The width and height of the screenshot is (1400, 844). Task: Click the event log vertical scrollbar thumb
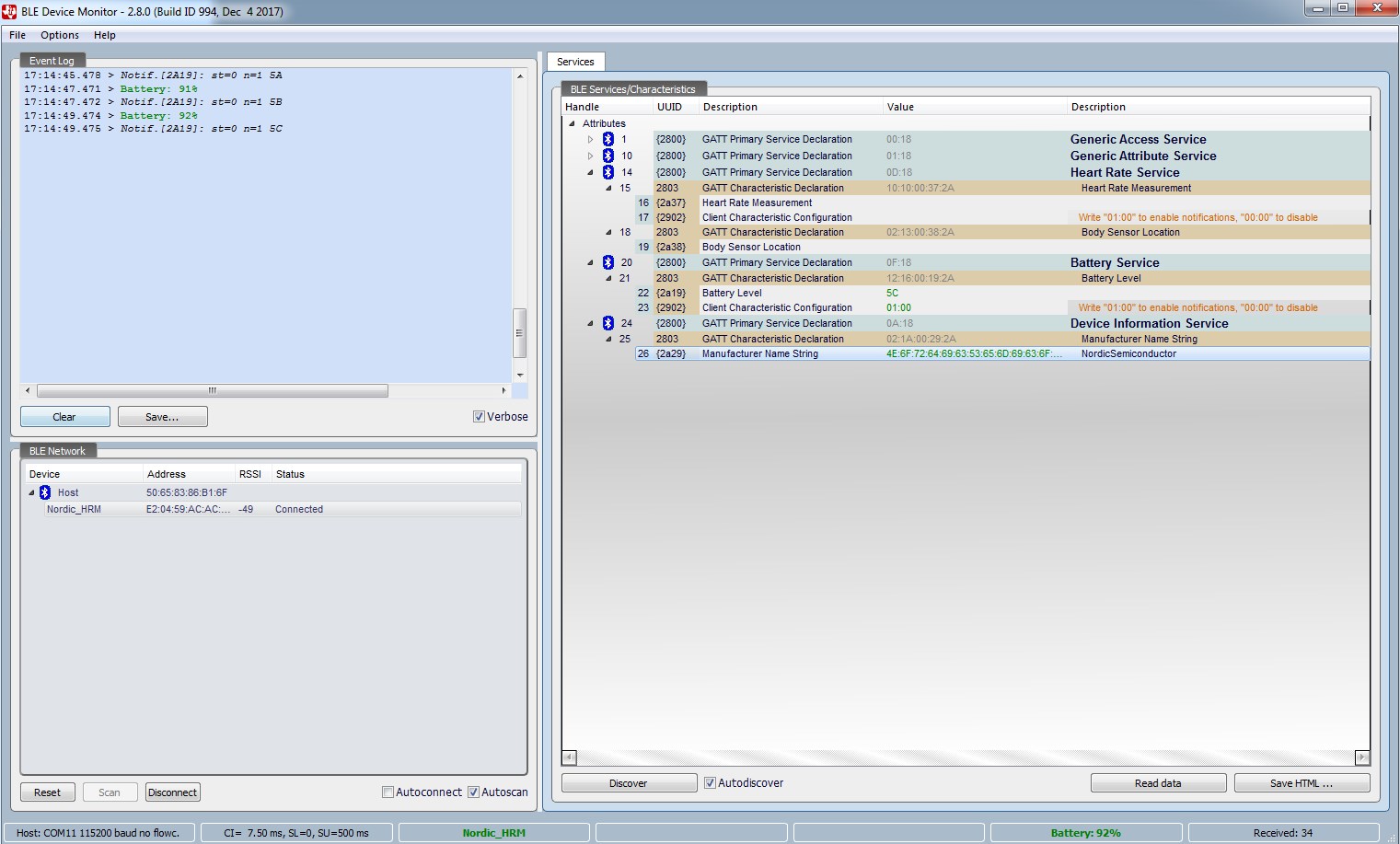click(519, 332)
